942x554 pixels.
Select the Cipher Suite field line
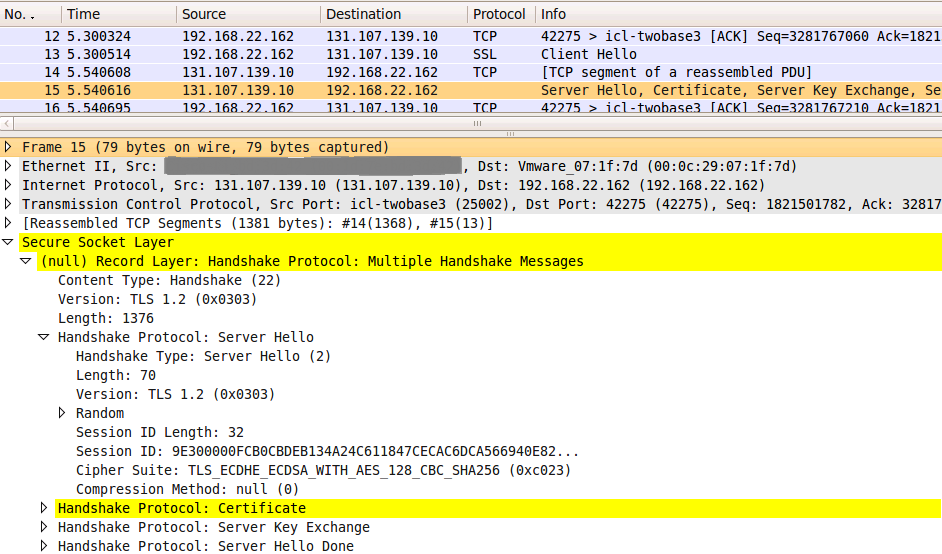coord(323,470)
